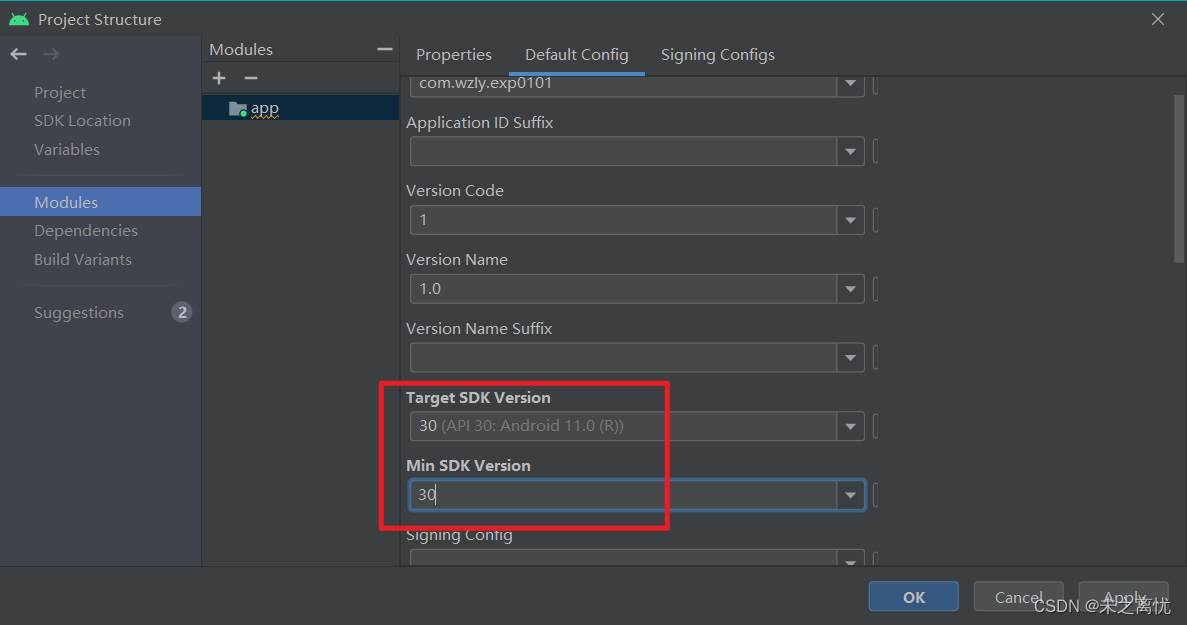Click the Suggestions count badge 2
Image resolution: width=1187 pixels, height=625 pixels.
182,312
